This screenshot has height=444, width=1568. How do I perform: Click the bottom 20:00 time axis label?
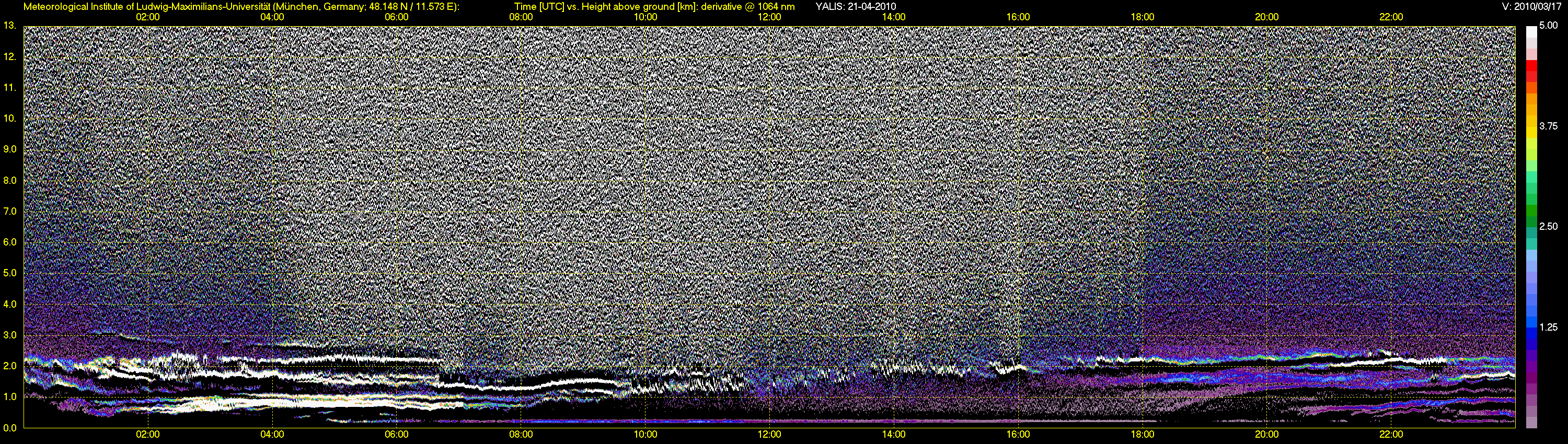pos(1267,434)
